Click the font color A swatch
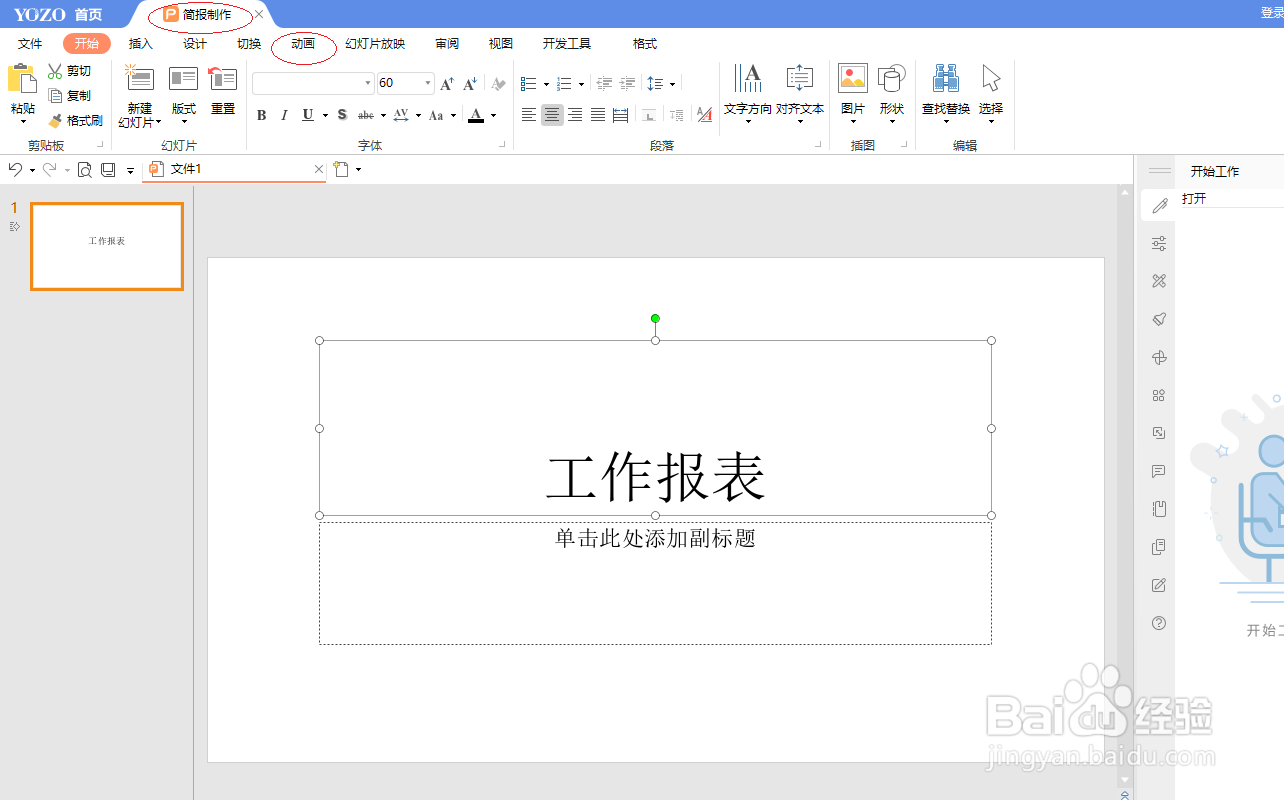 (476, 115)
